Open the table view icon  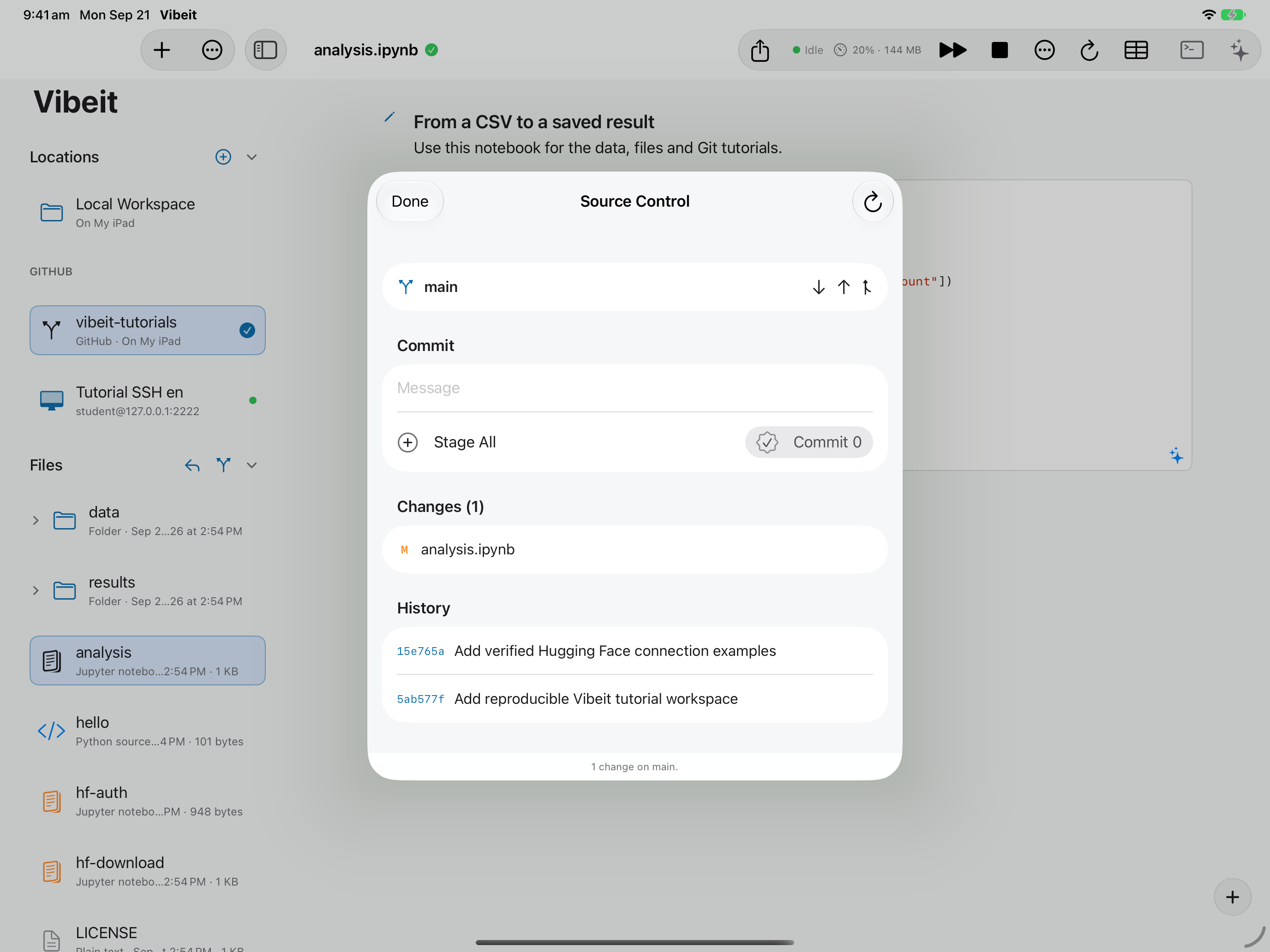(x=1136, y=50)
